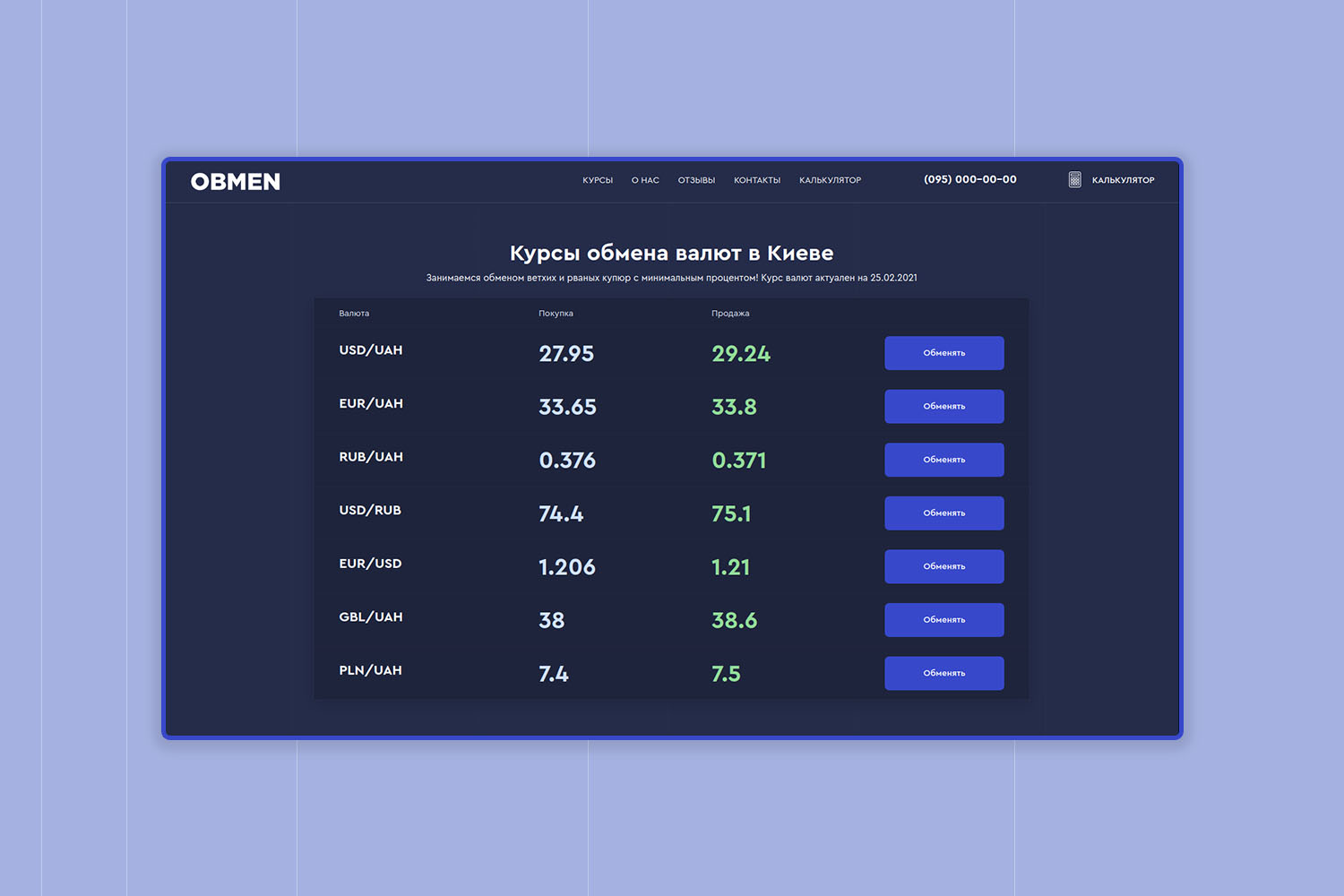Screen dimensions: 1344x896
Task: Click the phone number (095) 000-00-00
Action: pyautogui.click(x=969, y=179)
